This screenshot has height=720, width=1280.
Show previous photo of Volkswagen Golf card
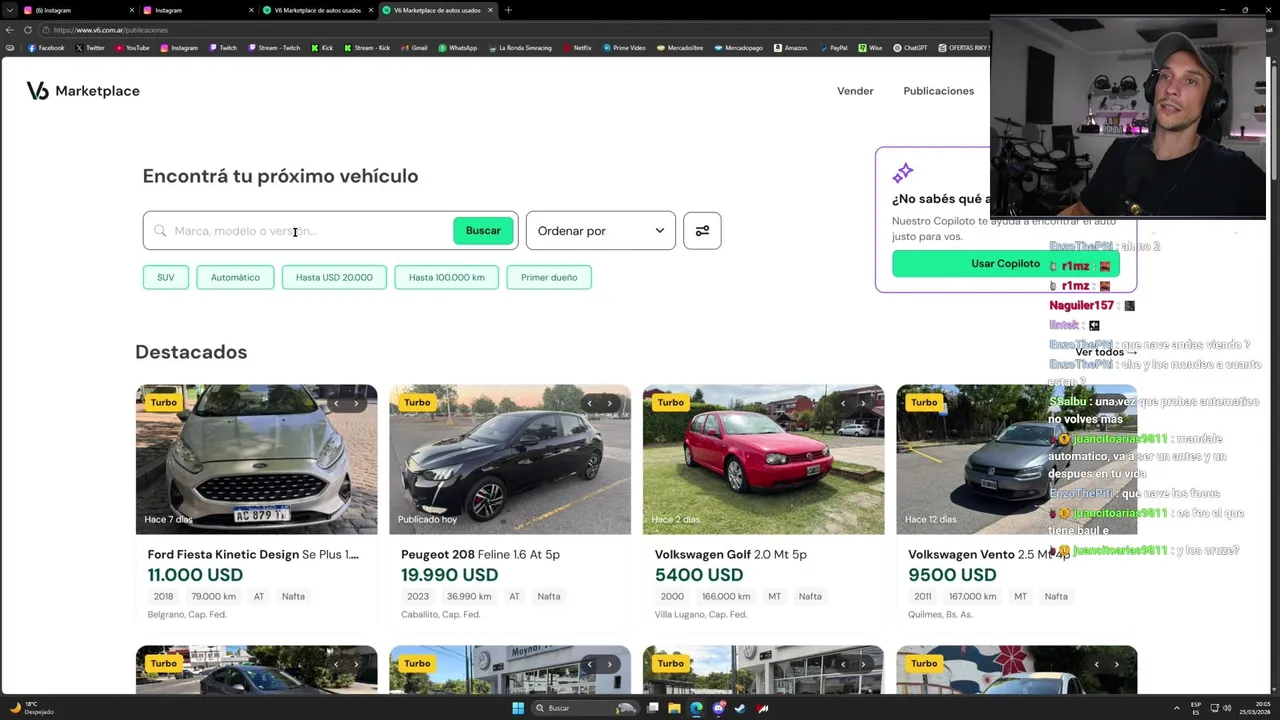point(843,403)
